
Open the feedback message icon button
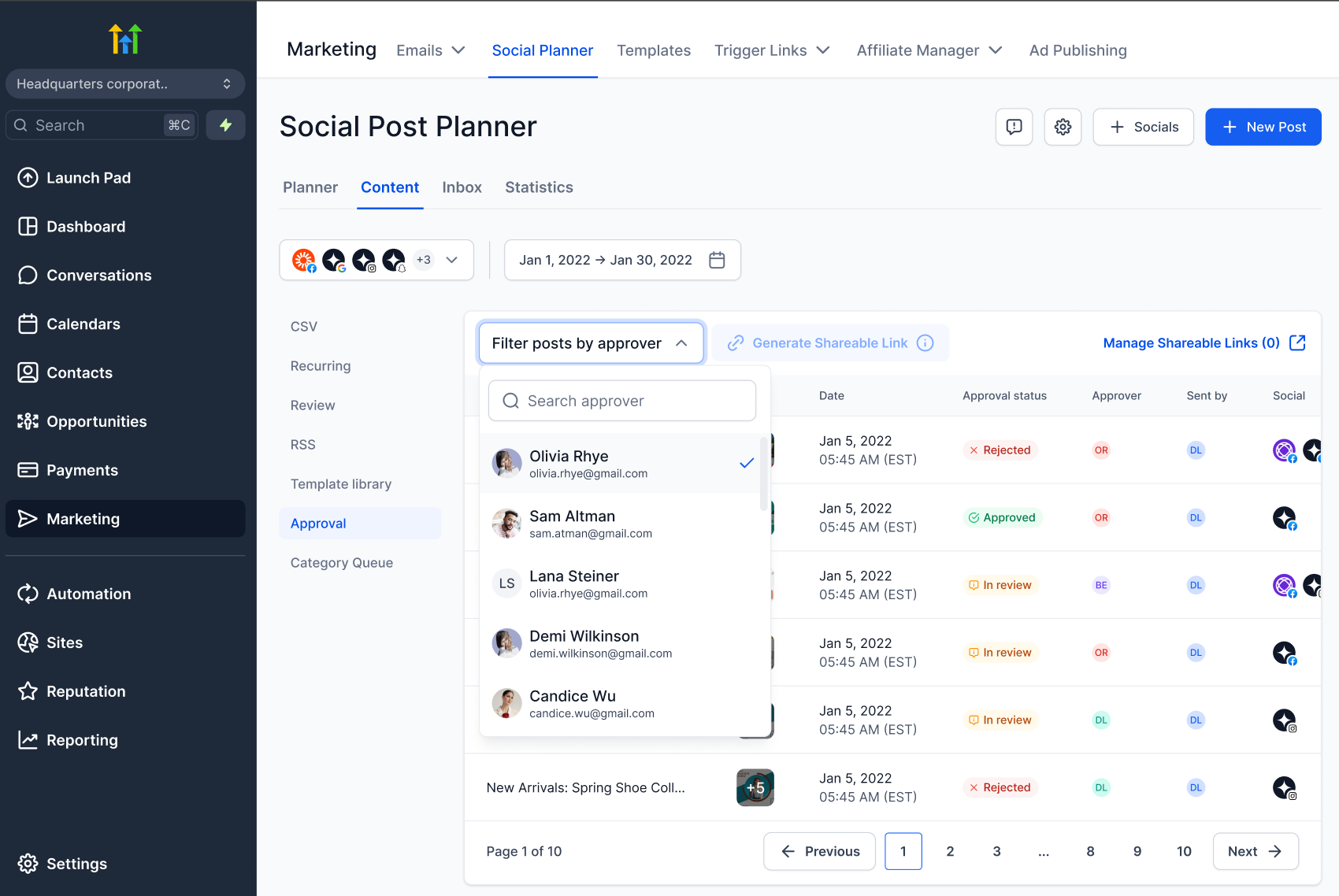pos(1014,127)
